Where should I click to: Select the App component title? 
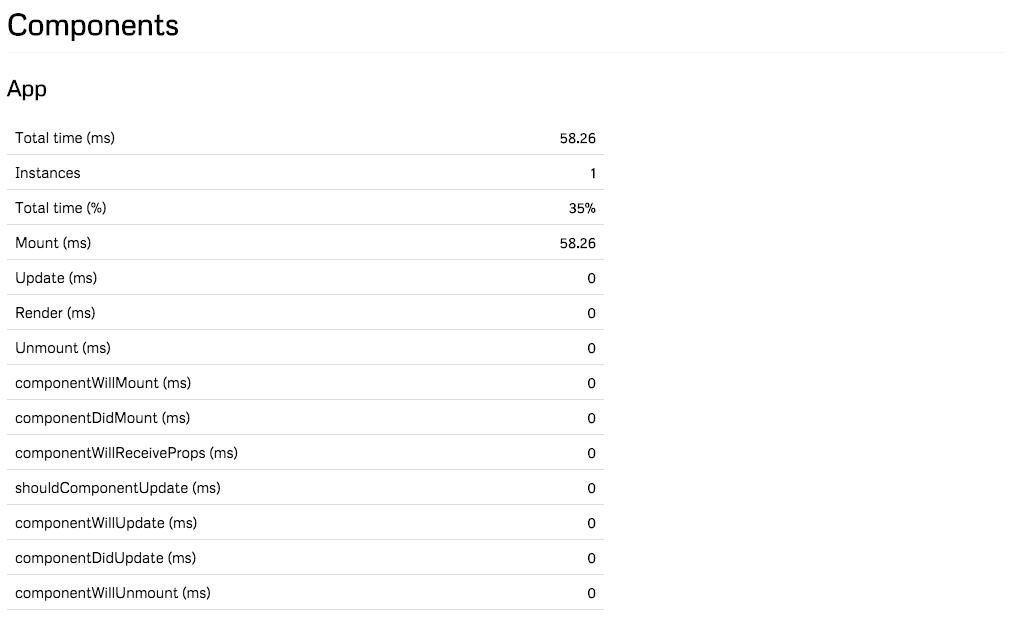27,89
